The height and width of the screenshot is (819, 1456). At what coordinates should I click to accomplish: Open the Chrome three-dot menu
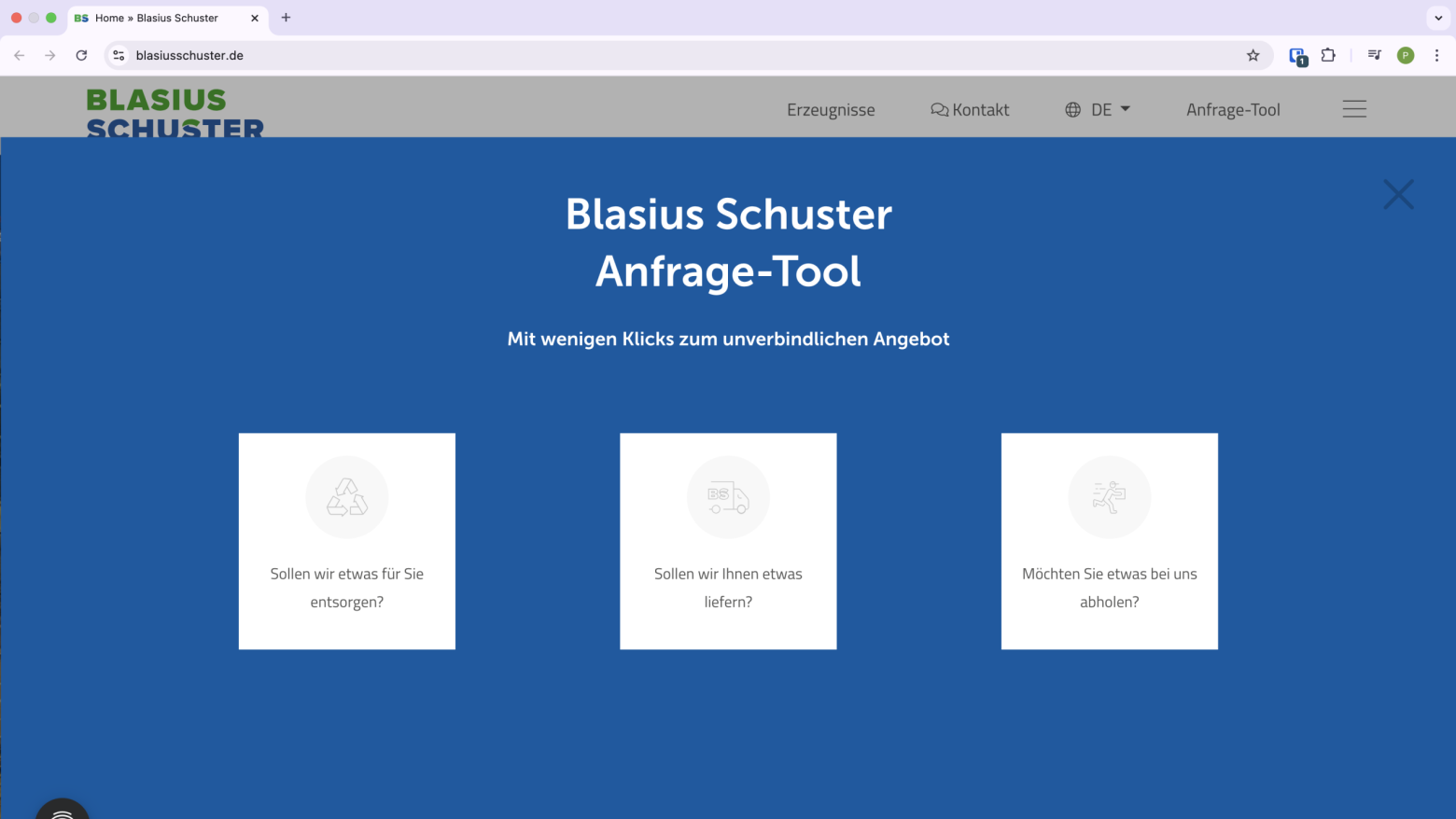point(1436,56)
